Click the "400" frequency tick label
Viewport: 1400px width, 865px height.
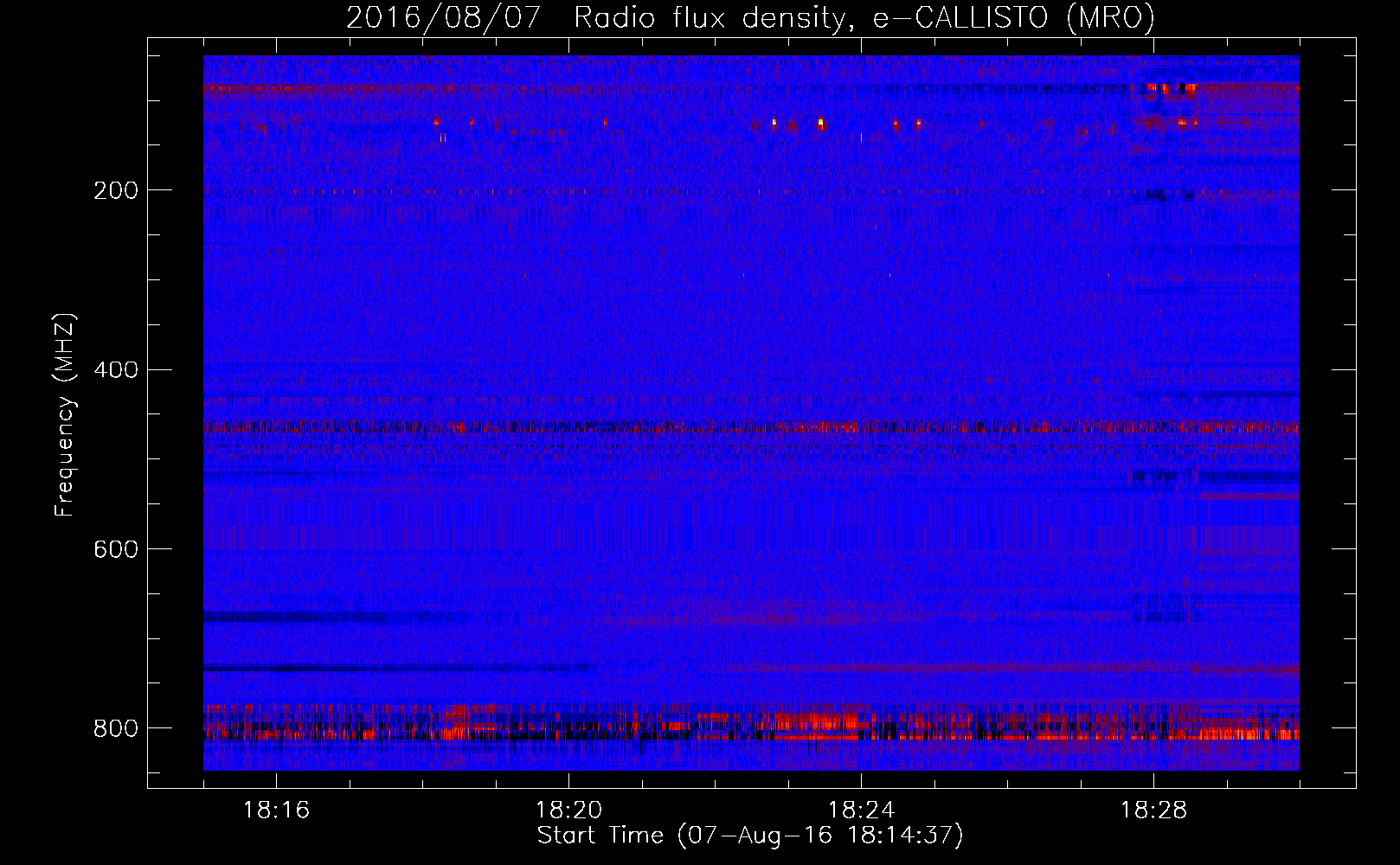pyautogui.click(x=116, y=370)
